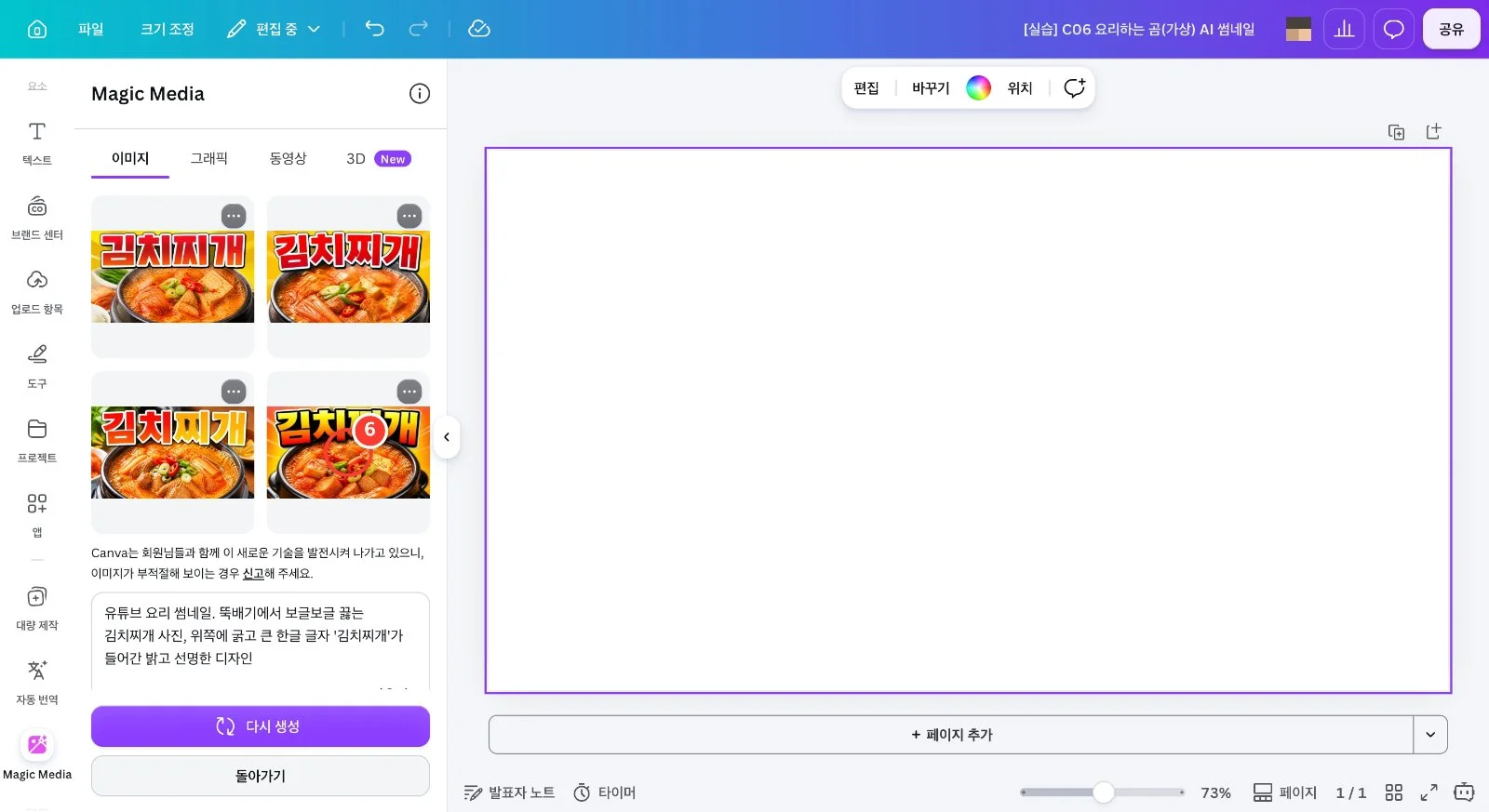The width and height of the screenshot is (1489, 812).
Task: Enter fullscreen presentation mode
Action: (1429, 792)
